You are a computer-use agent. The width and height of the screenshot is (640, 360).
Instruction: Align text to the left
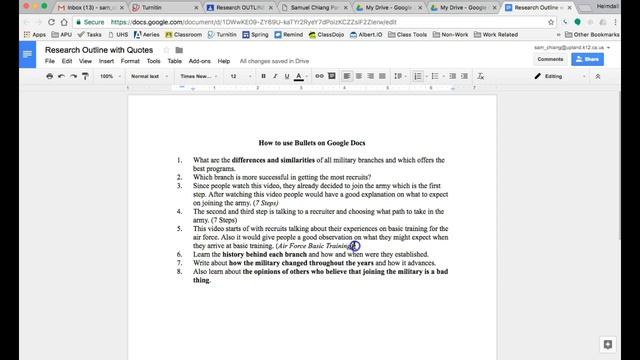coord(347,76)
